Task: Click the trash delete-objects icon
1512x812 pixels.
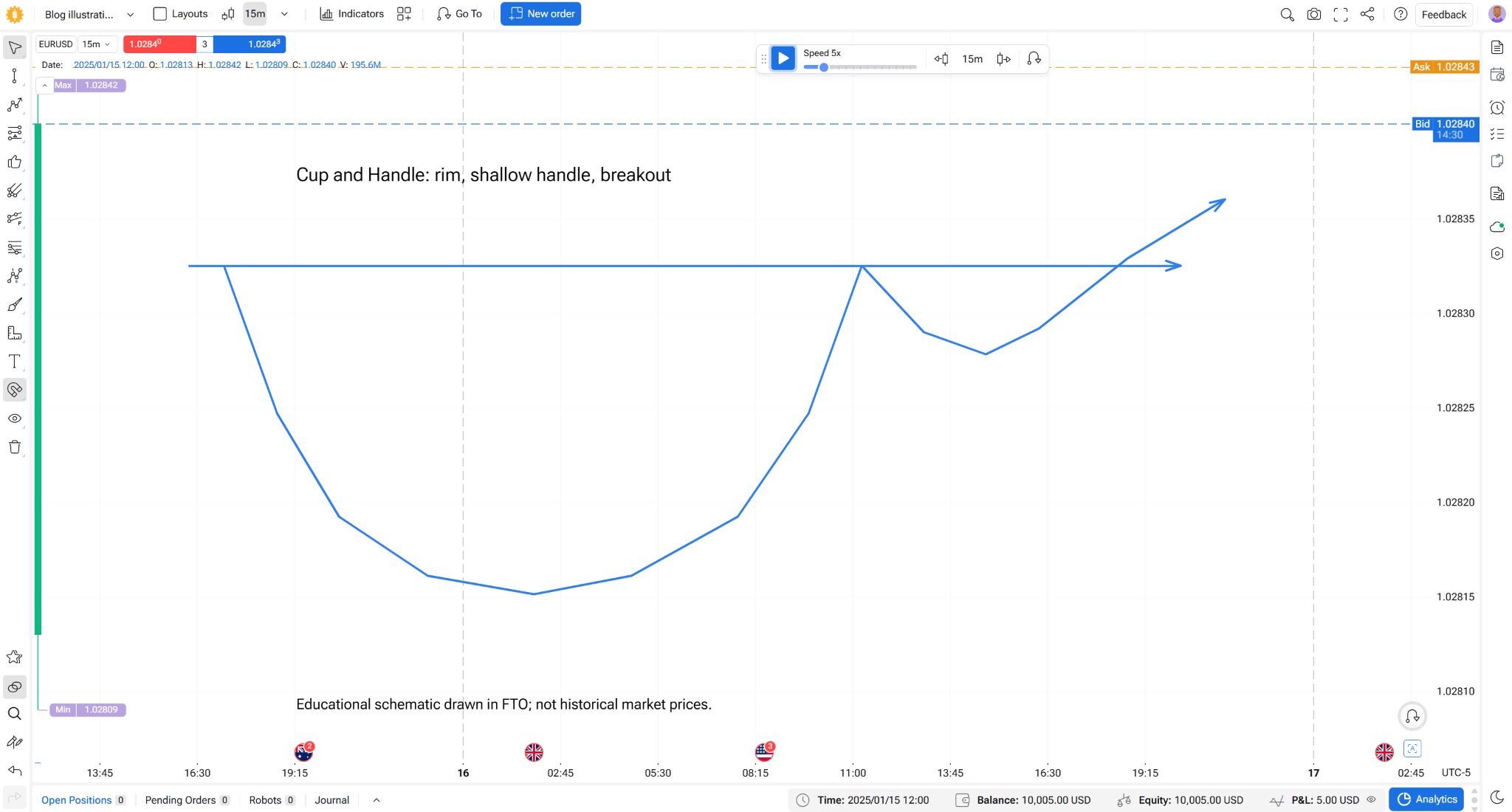Action: tap(15, 447)
